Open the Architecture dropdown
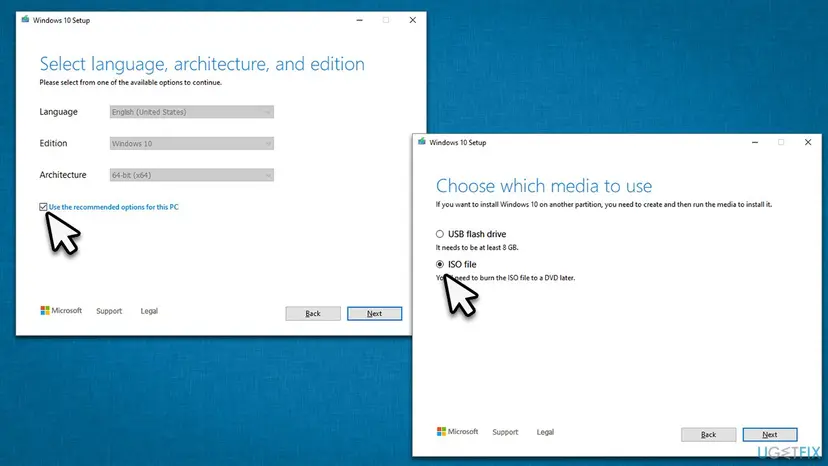 pyautogui.click(x=192, y=175)
